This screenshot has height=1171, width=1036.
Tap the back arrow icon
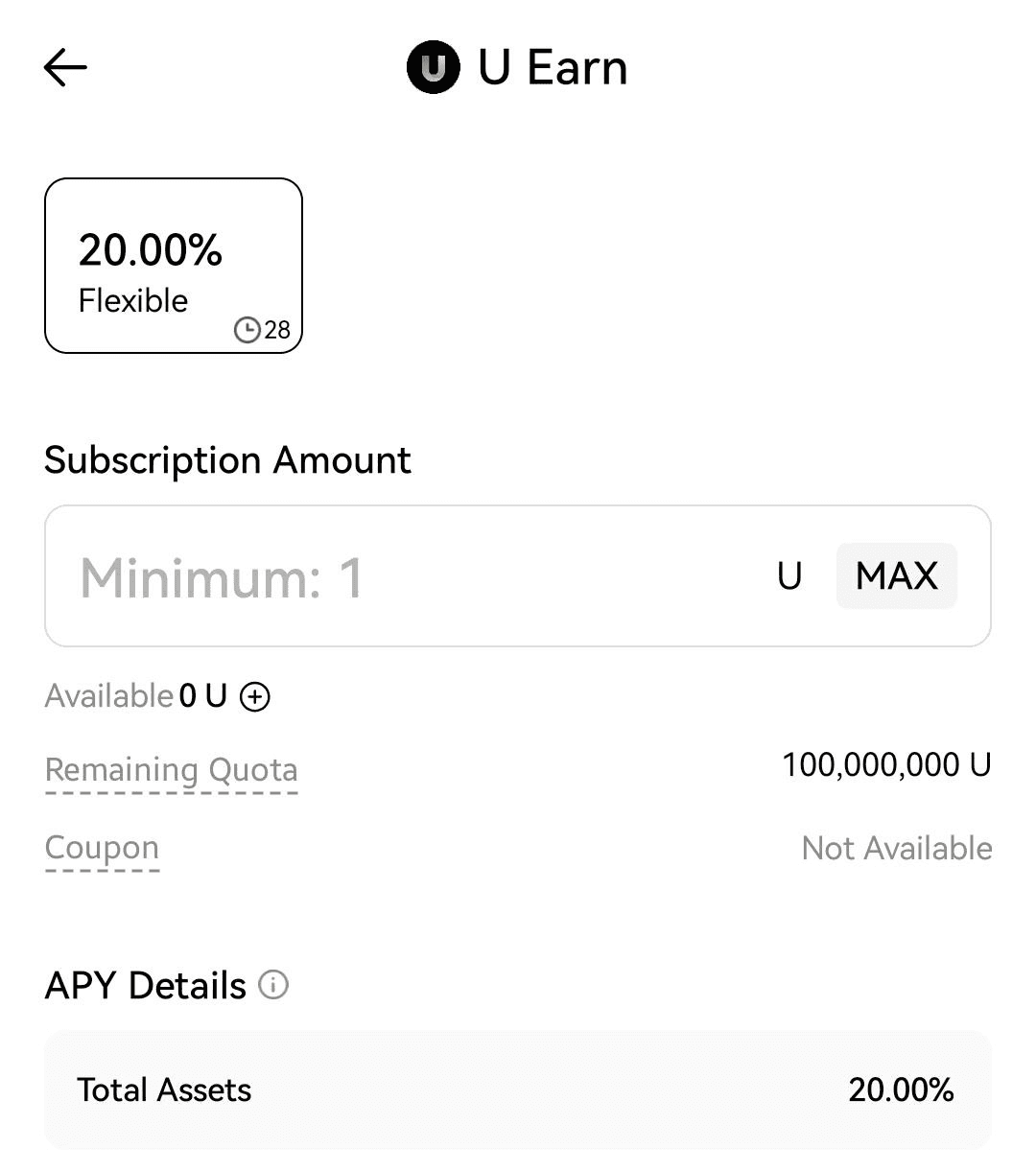point(65,68)
